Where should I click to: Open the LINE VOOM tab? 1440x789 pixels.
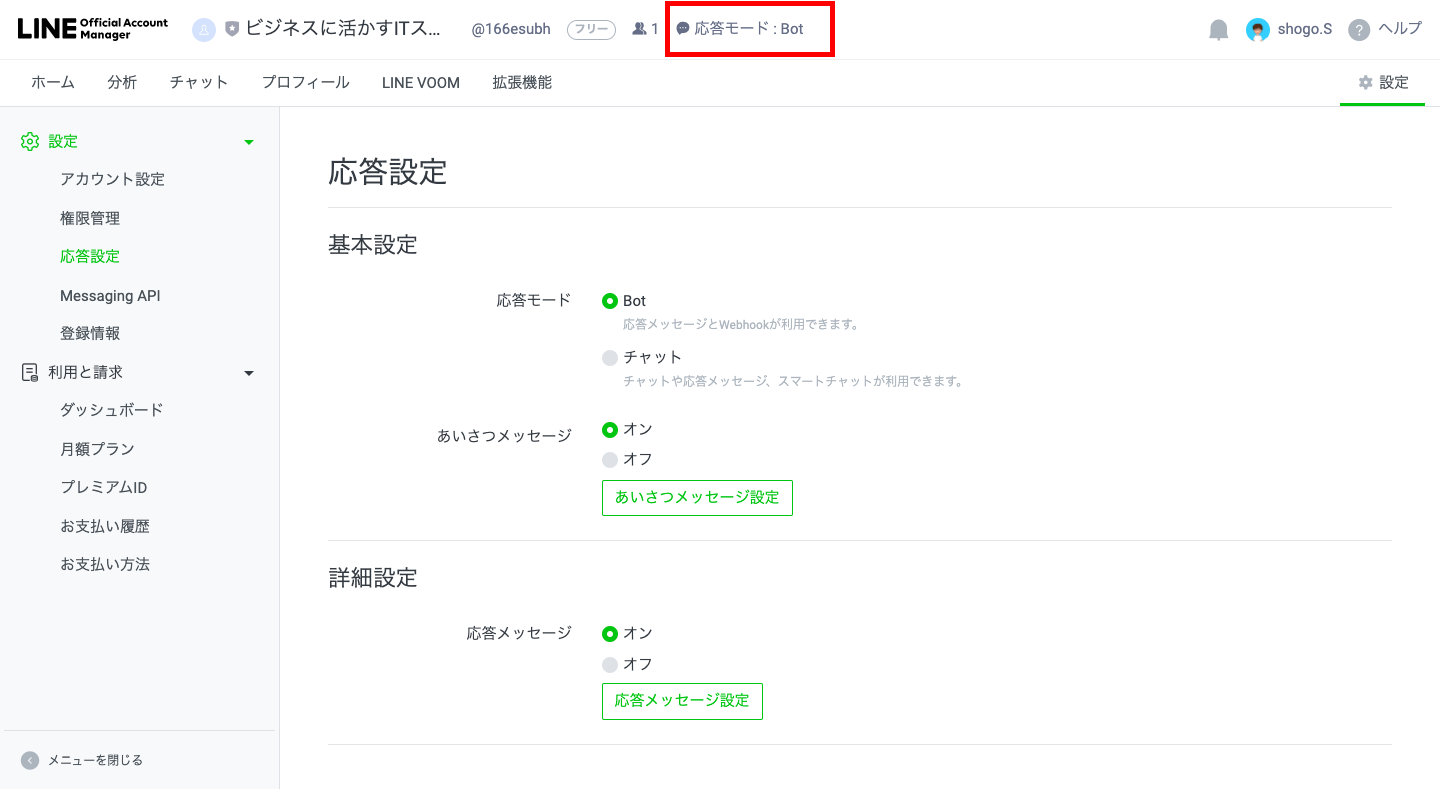click(420, 82)
